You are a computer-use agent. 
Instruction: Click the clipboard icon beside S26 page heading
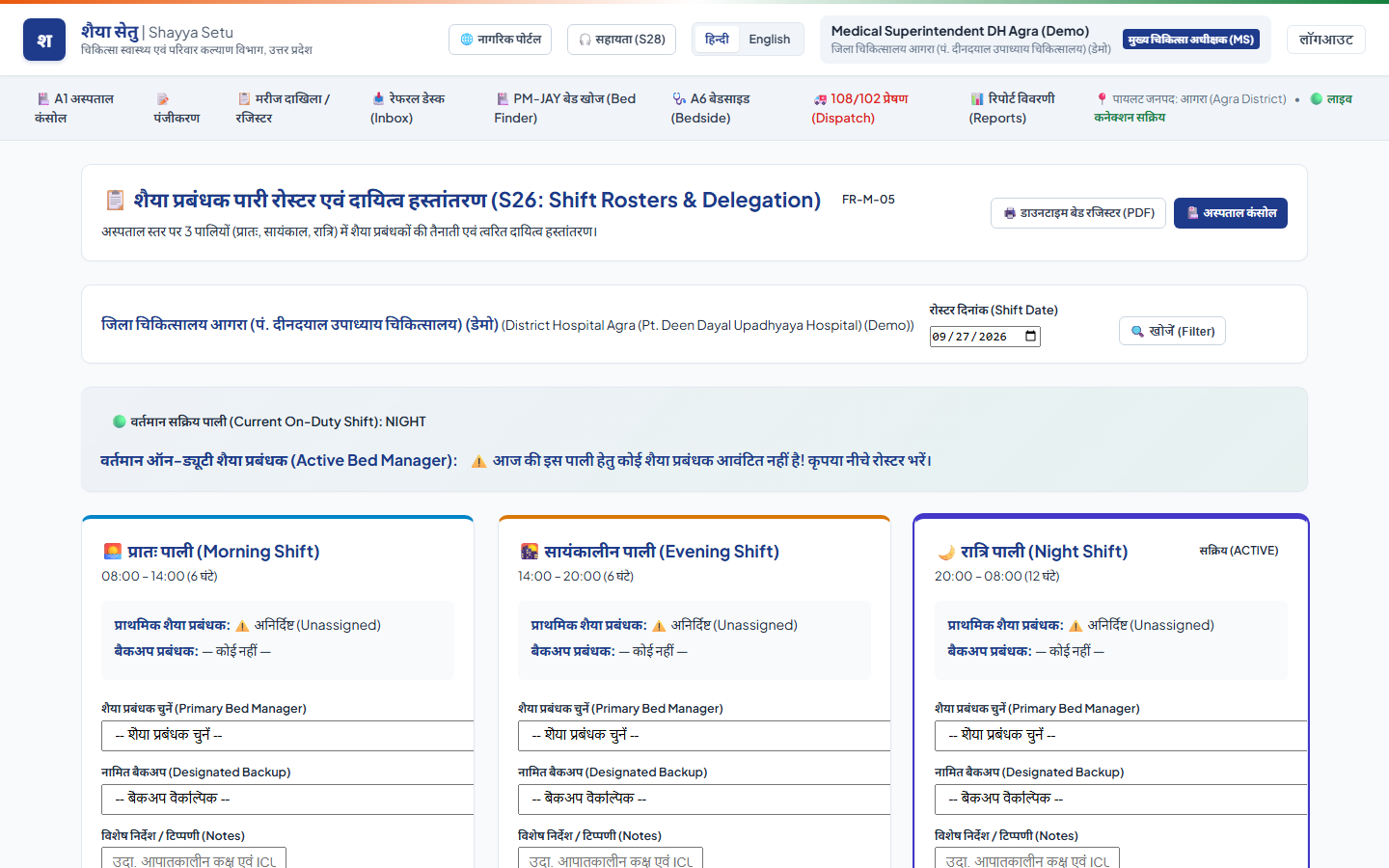115,200
